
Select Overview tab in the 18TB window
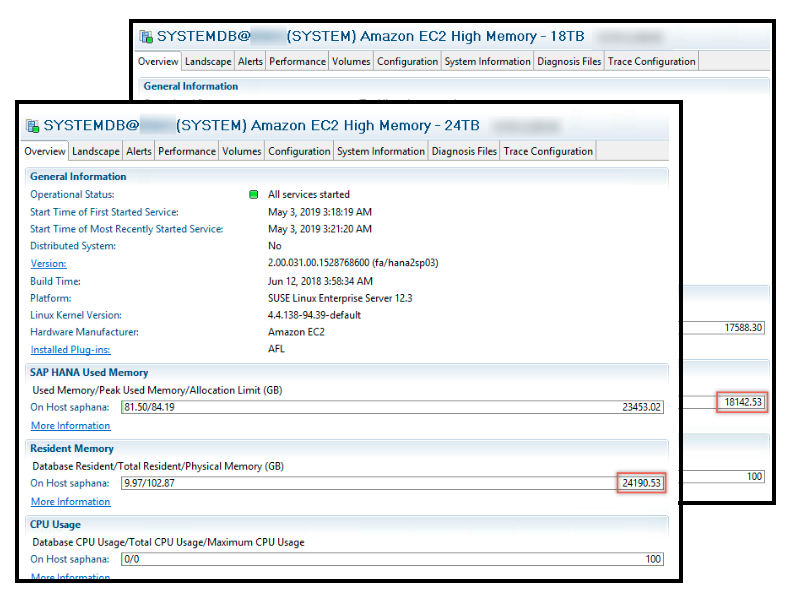(158, 62)
